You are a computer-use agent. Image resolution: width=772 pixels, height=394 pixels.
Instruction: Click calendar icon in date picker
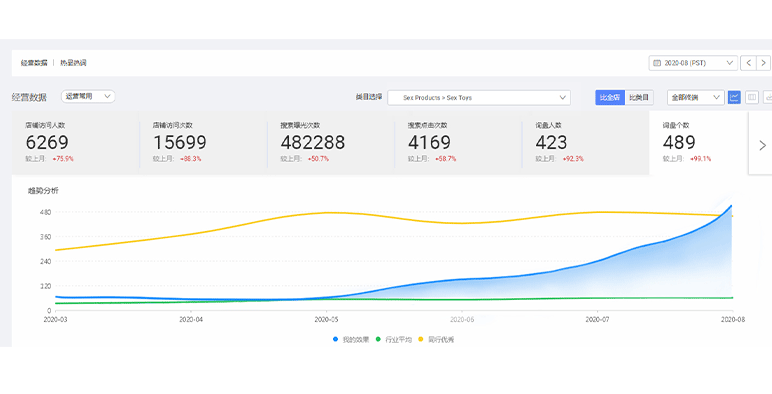pyautogui.click(x=657, y=63)
